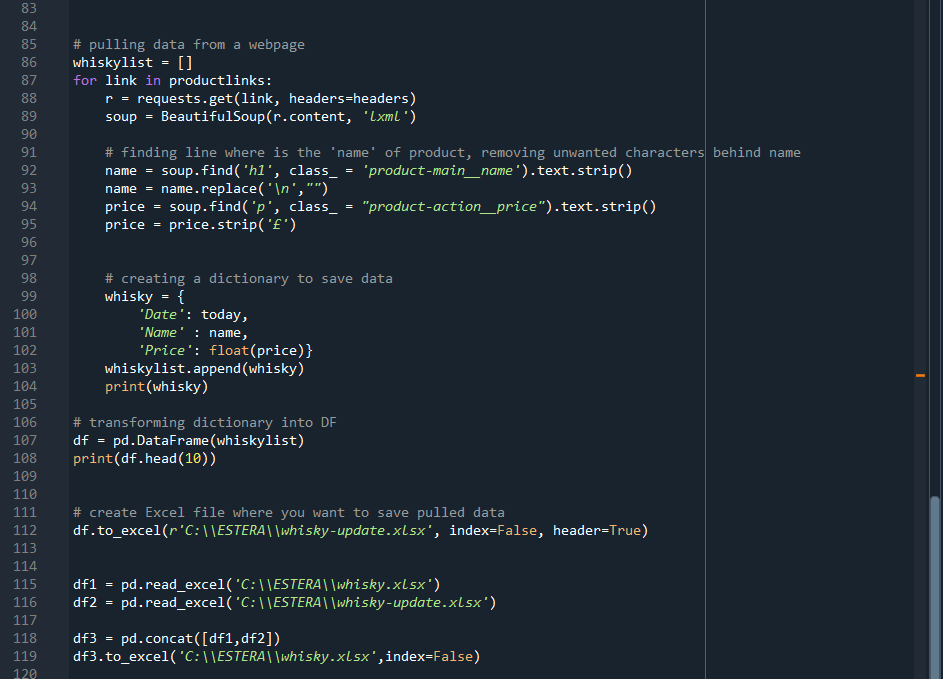
Task: Click 'requests.get' call on line 88
Action: point(184,99)
